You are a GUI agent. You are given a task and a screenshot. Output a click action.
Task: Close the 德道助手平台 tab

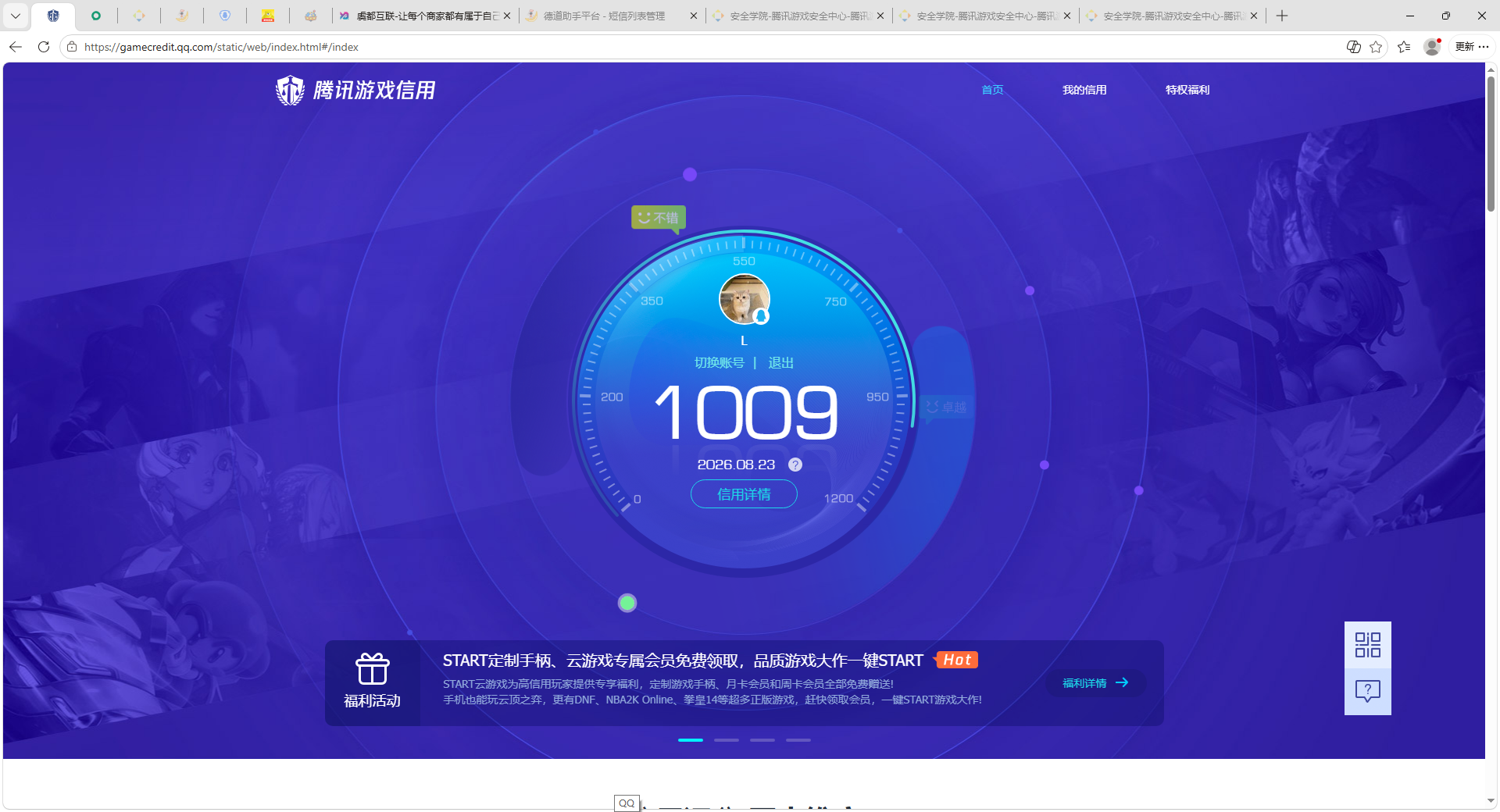pos(693,16)
